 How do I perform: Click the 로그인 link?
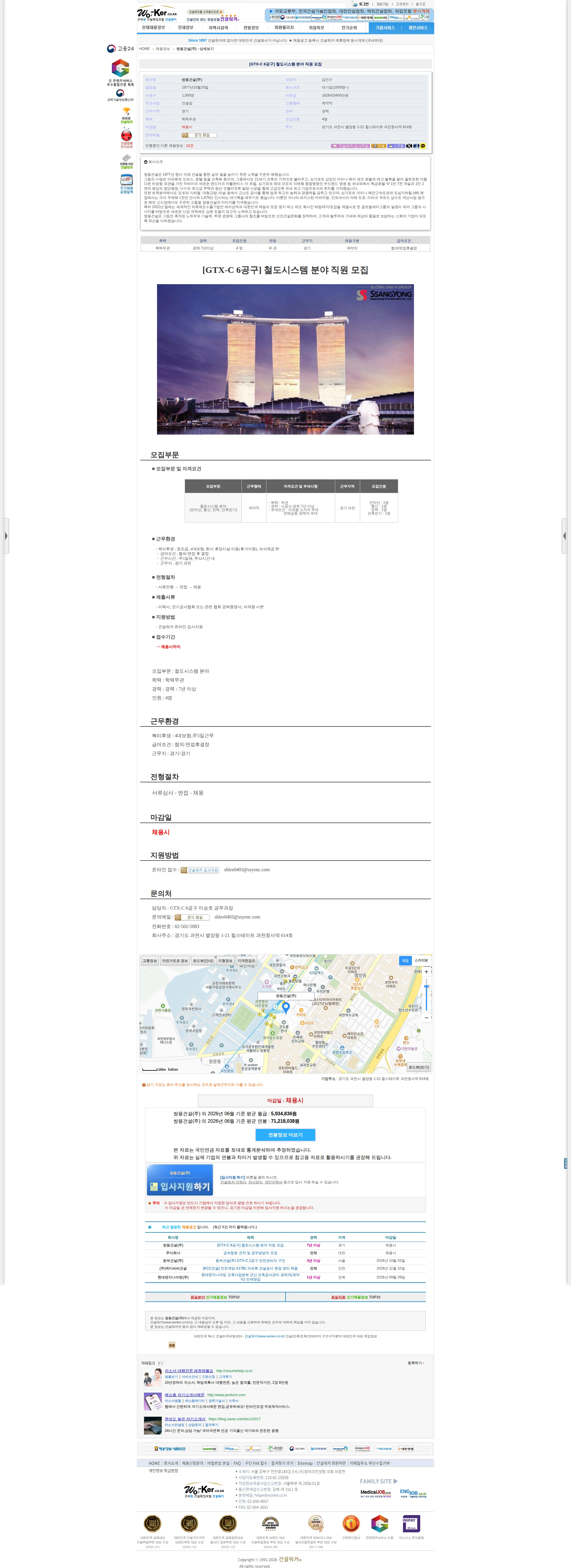363,4
